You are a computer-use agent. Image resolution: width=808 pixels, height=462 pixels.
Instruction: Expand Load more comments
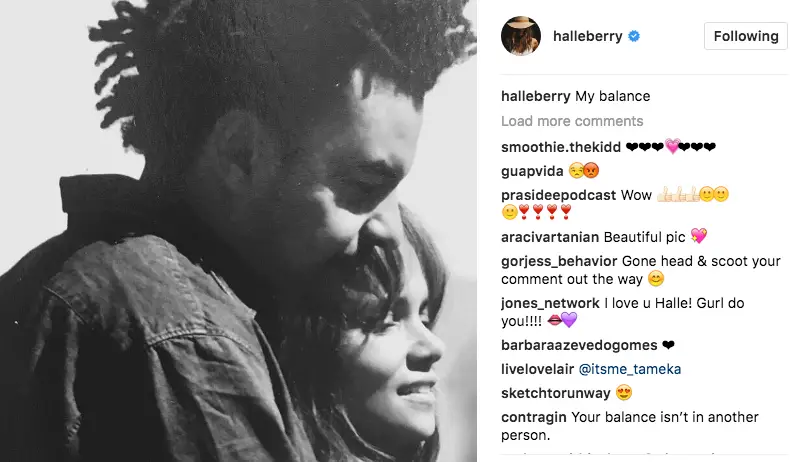[572, 121]
